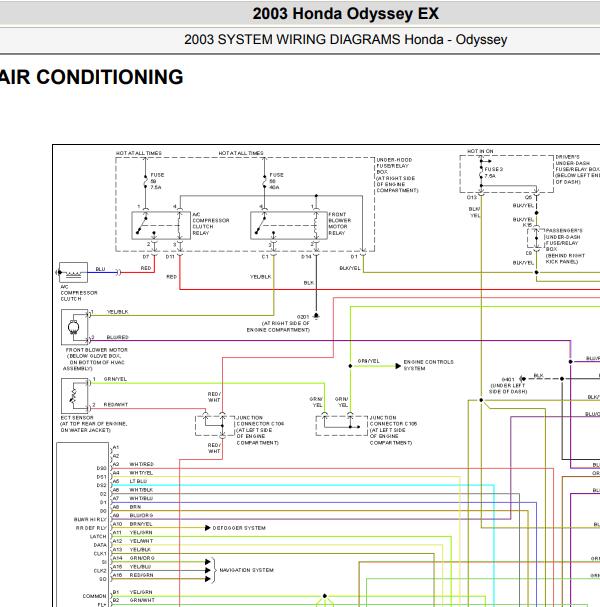Click the "BRN/YEL" wire label at pin A10
Viewport: 600px width, 607px height.
pos(141,524)
